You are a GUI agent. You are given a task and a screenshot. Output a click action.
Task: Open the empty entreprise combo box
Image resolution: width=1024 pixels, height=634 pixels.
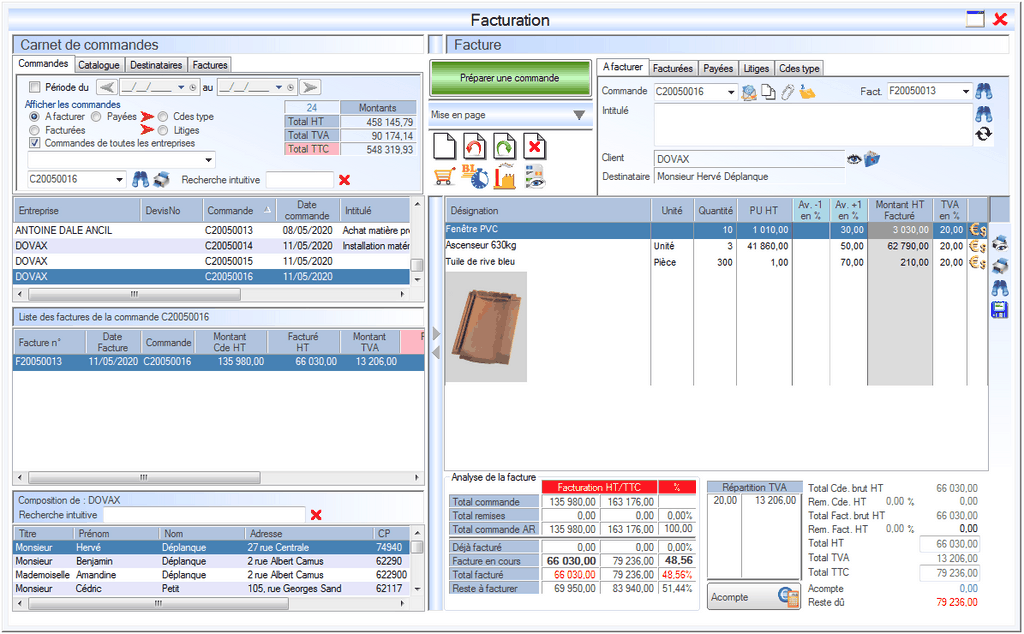[208, 159]
